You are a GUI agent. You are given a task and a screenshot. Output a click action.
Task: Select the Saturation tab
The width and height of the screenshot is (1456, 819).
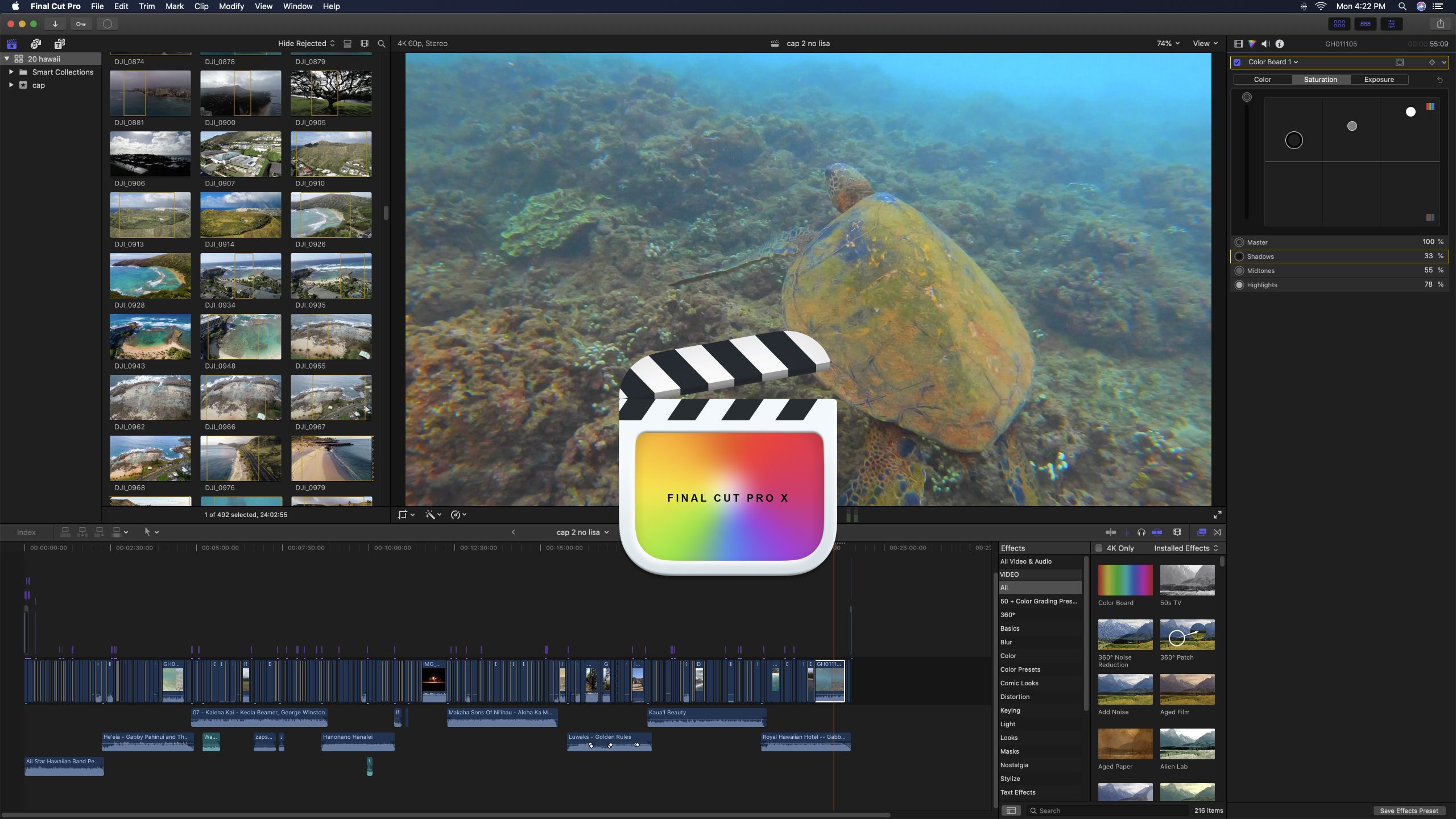pyautogui.click(x=1321, y=80)
